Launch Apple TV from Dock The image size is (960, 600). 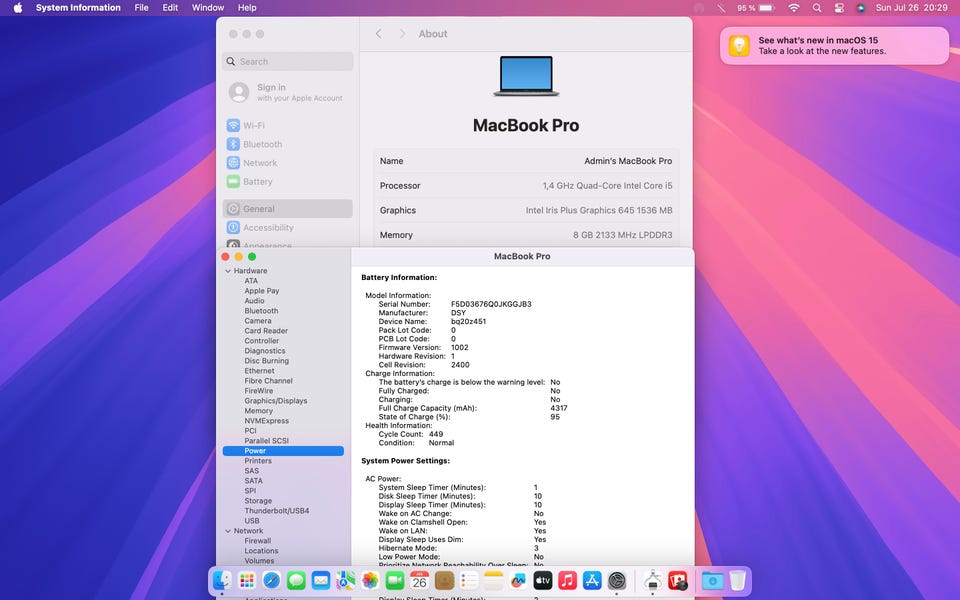tap(543, 580)
